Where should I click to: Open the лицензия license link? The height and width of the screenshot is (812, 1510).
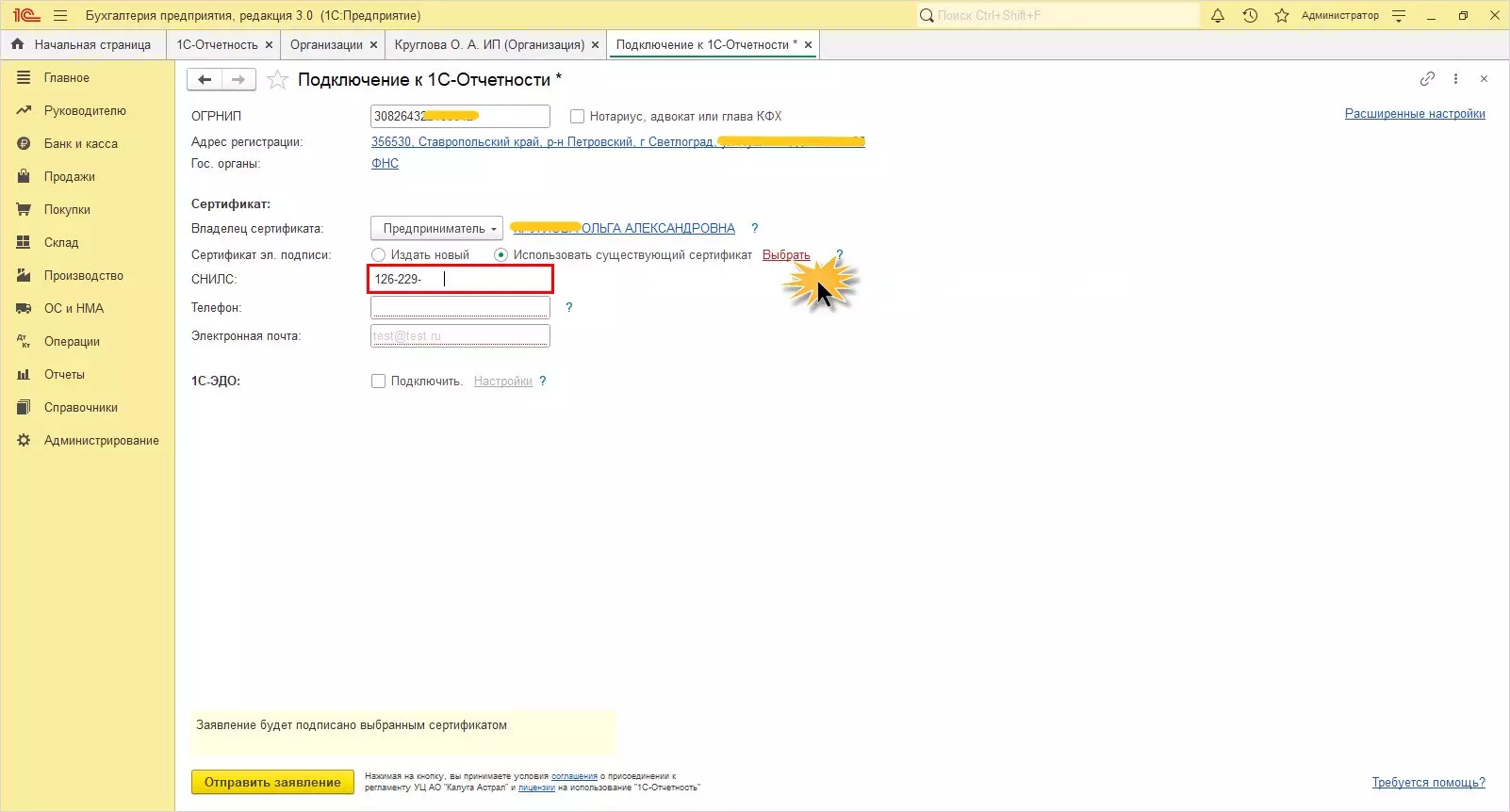tap(536, 788)
